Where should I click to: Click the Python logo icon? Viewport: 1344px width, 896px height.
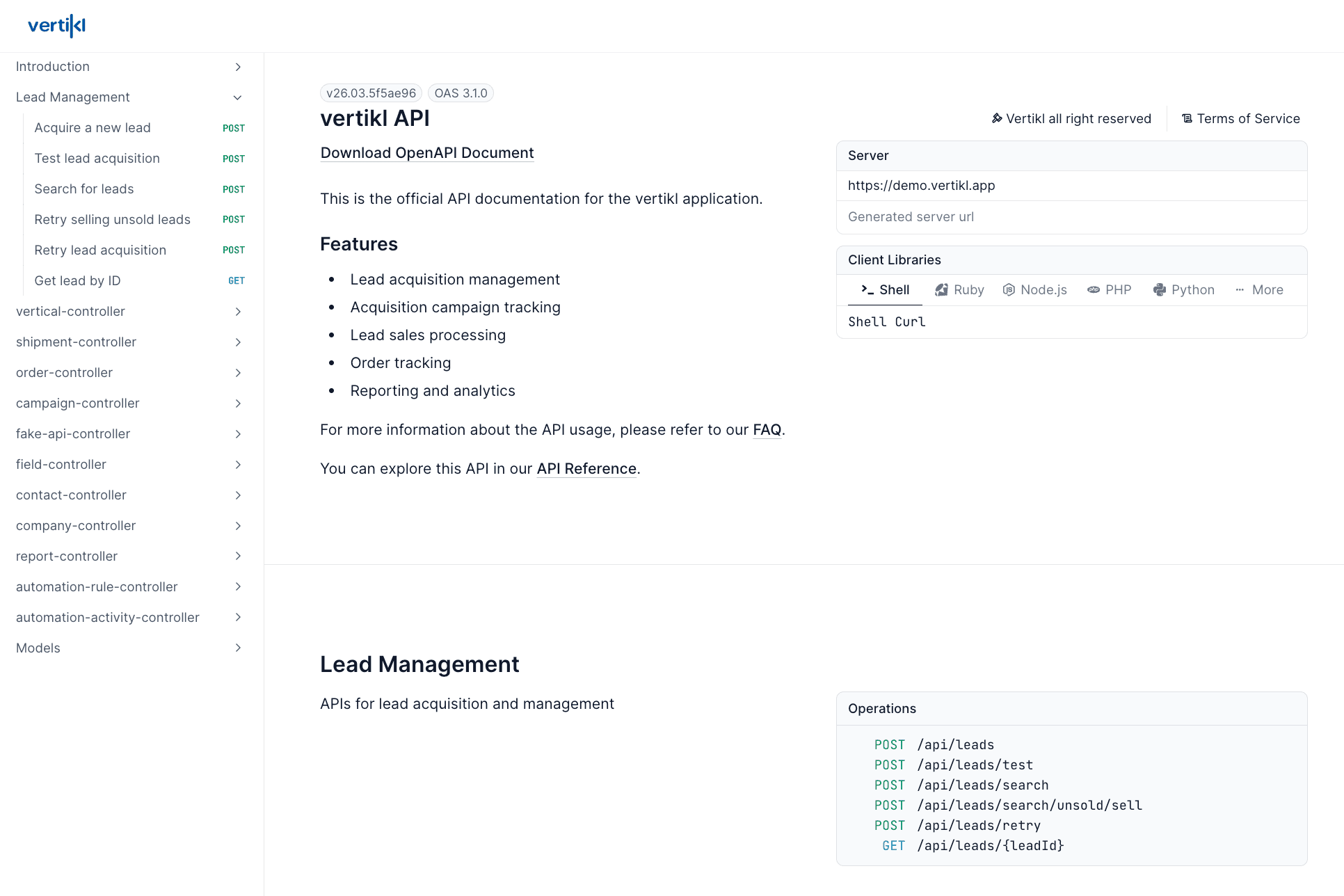[x=1160, y=289]
